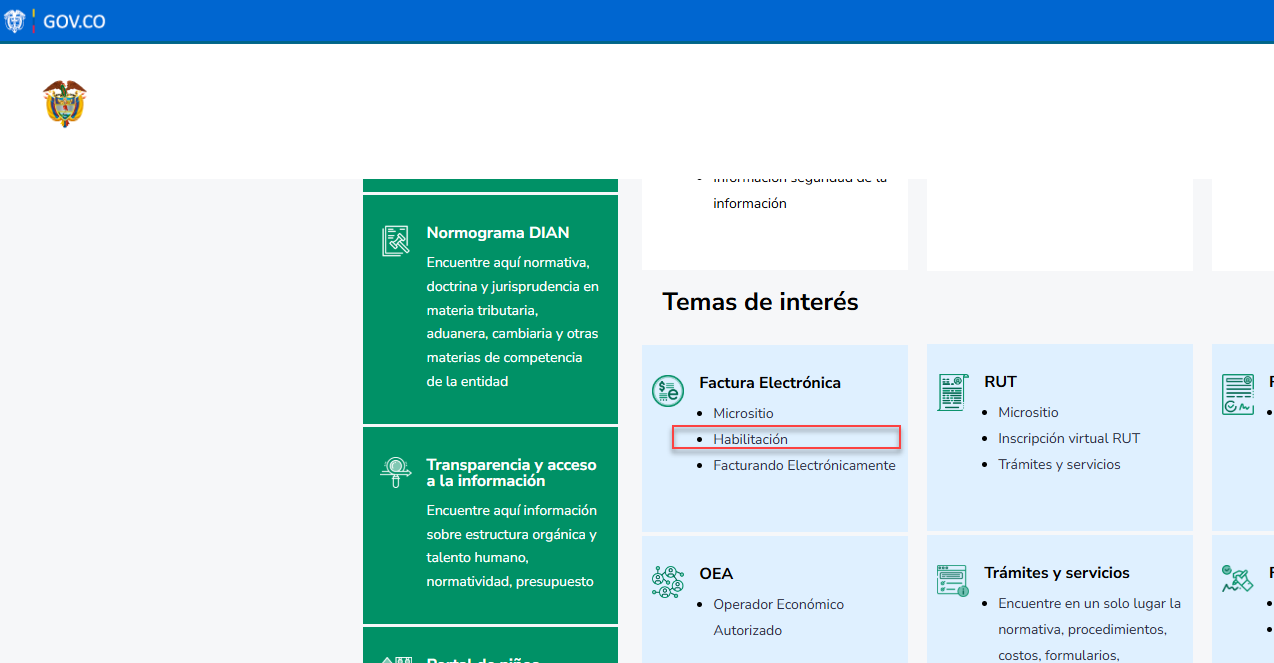
Task: Click the OEA card heading
Action: tap(716, 574)
